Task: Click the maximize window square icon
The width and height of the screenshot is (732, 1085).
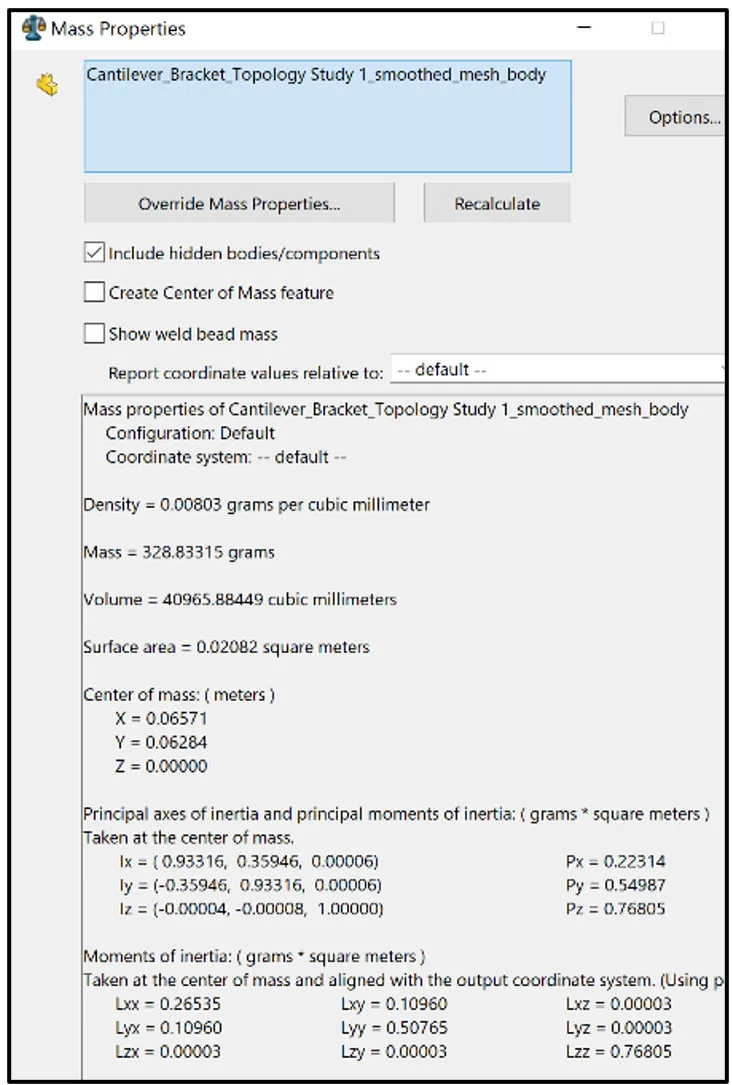Action: coord(657,29)
